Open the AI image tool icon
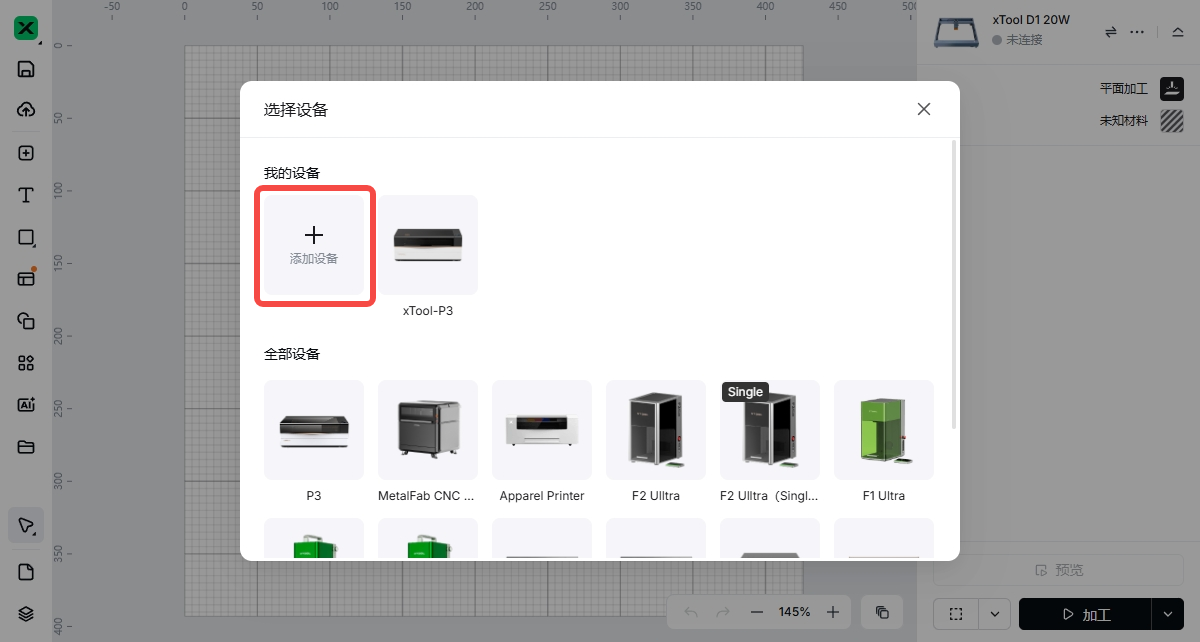The height and width of the screenshot is (642, 1200). (x=27, y=405)
